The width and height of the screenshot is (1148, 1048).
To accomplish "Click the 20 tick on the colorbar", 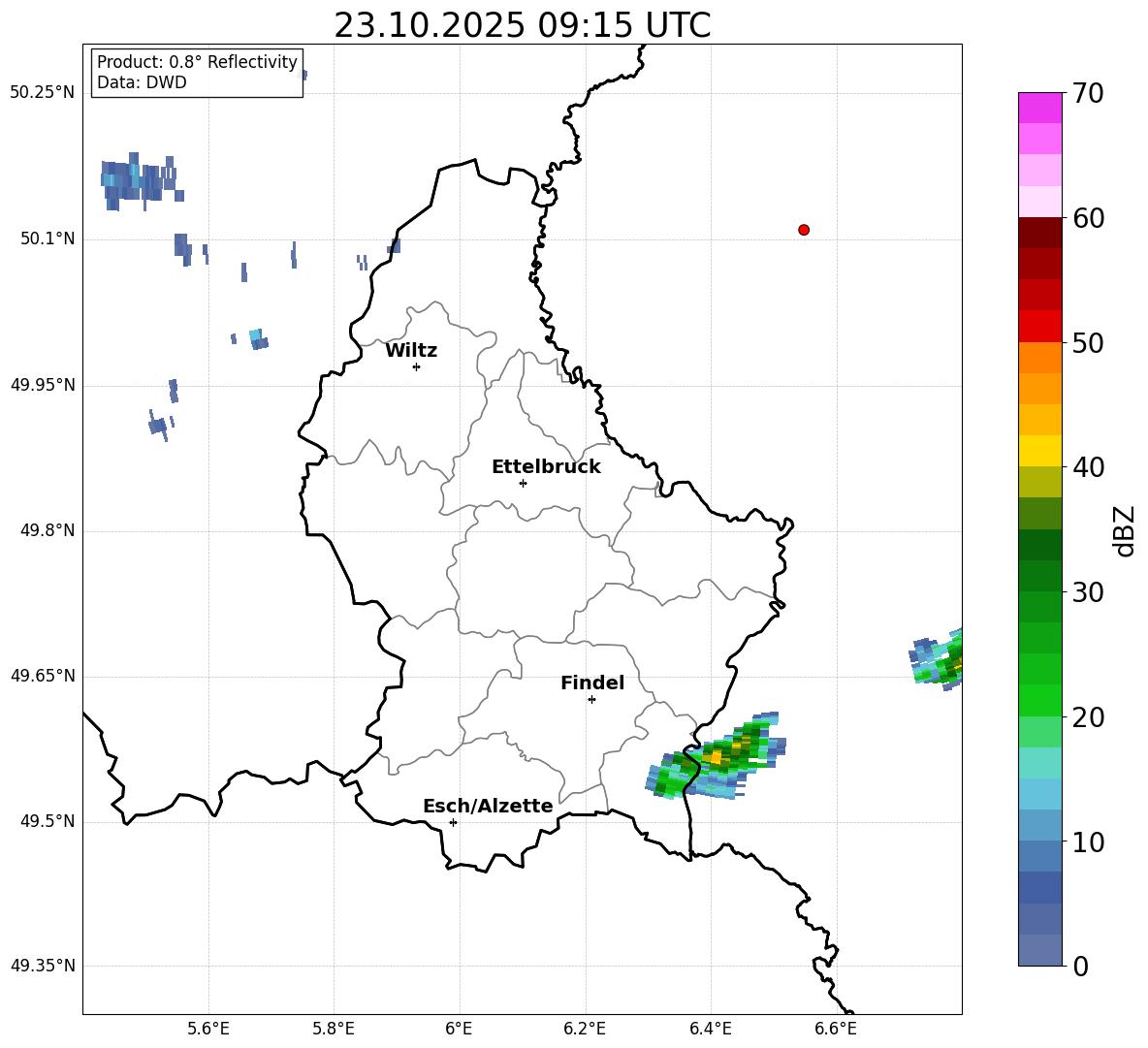I will (x=1087, y=717).
